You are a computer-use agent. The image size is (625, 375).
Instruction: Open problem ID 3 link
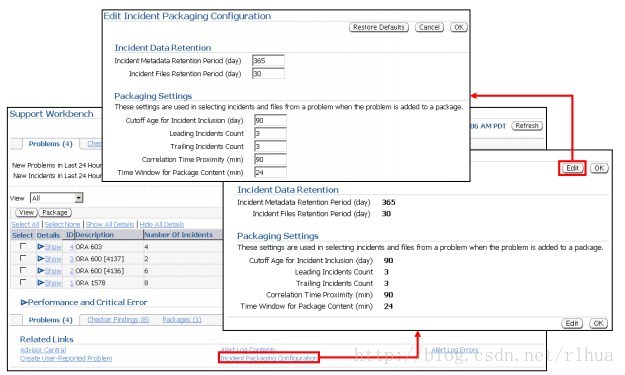71,259
